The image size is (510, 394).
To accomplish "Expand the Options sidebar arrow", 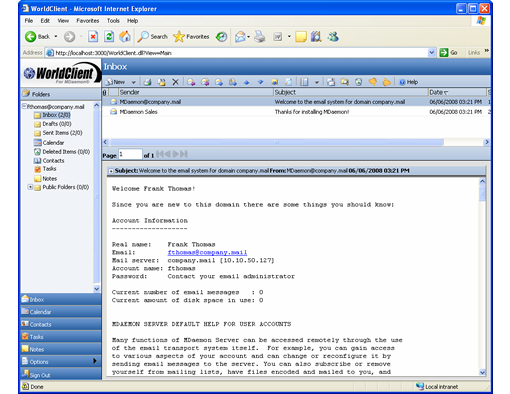I will click(x=95, y=361).
